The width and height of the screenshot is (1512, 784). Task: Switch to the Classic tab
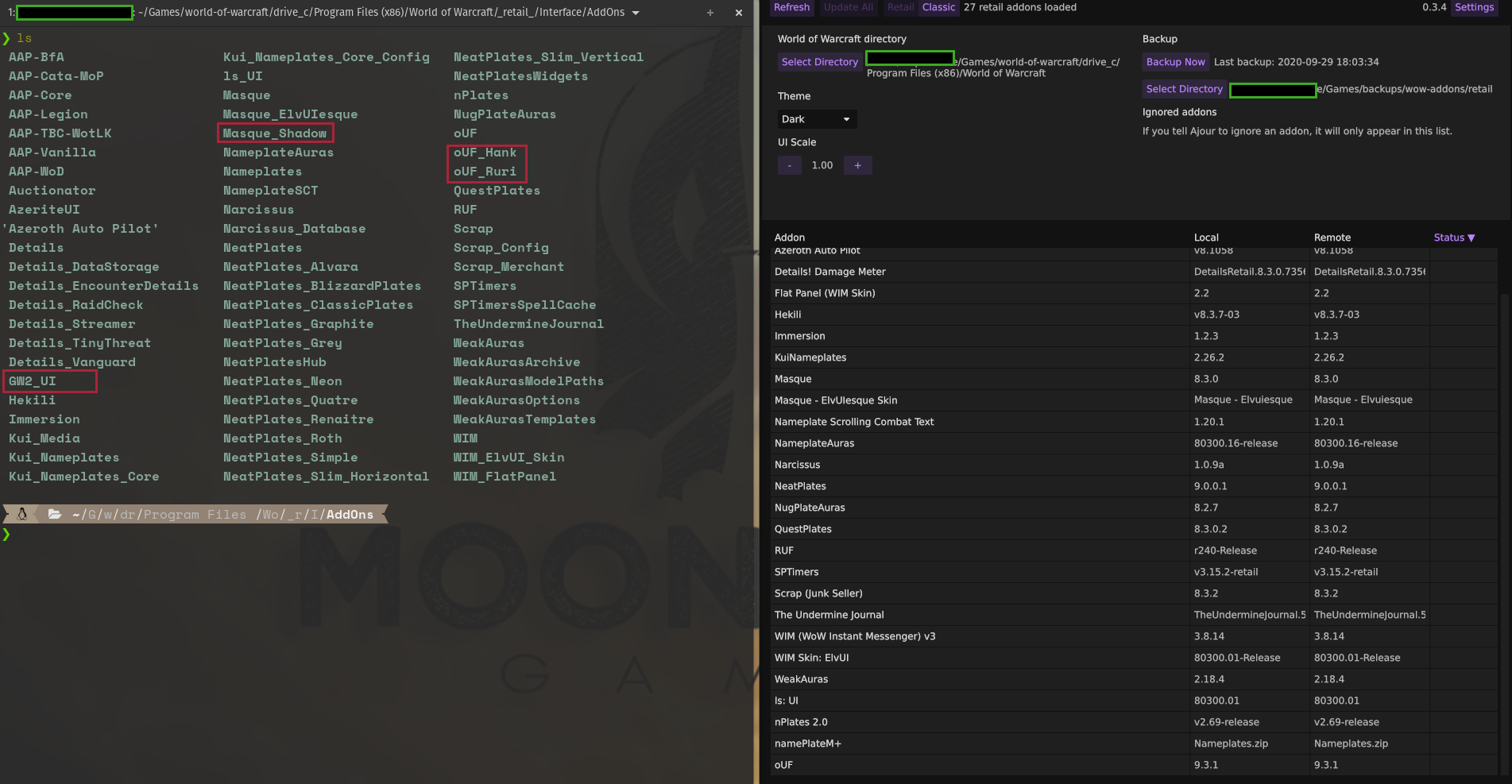(x=938, y=7)
